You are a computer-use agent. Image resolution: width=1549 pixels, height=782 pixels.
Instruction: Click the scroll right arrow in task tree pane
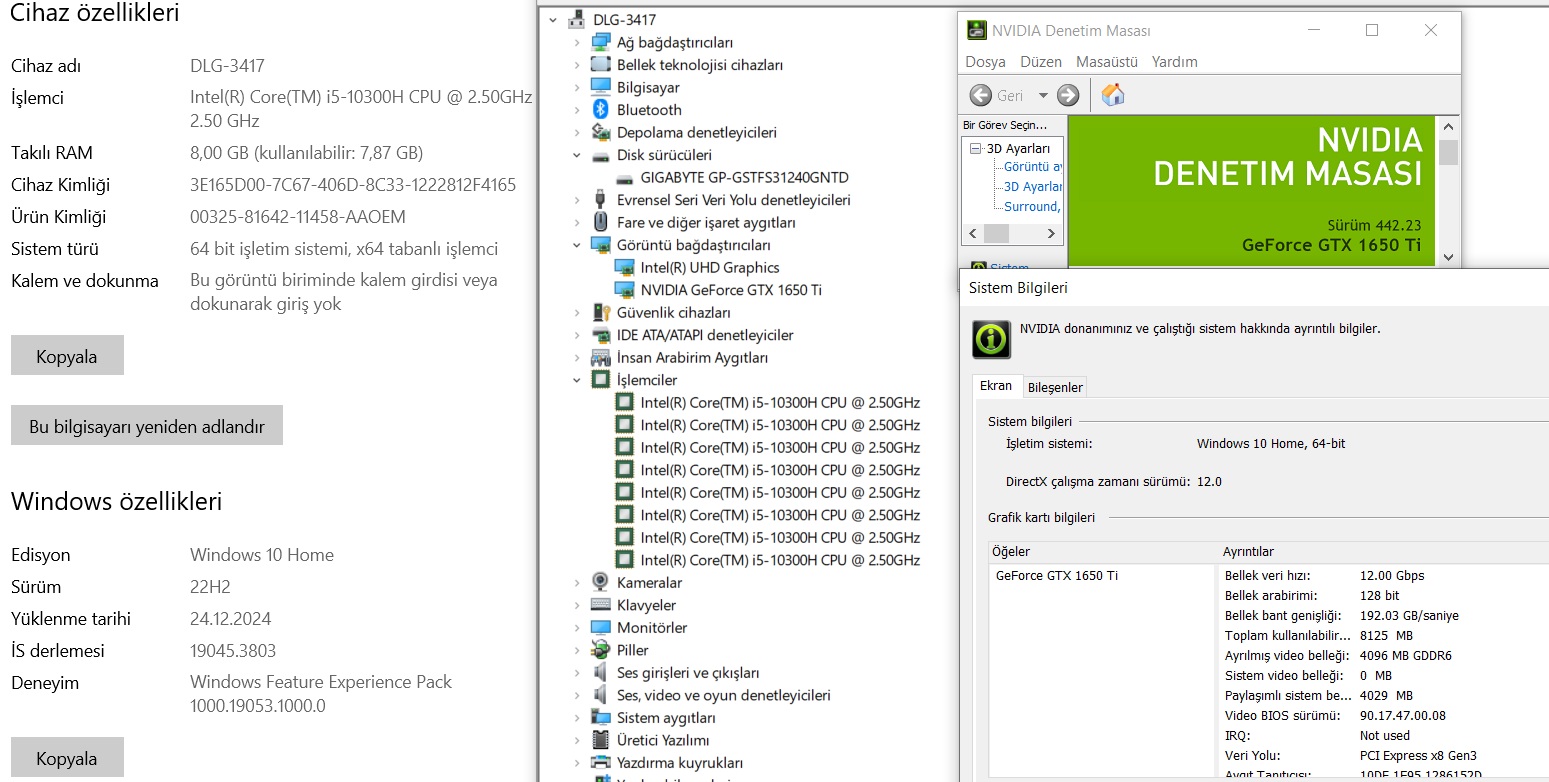(1051, 233)
